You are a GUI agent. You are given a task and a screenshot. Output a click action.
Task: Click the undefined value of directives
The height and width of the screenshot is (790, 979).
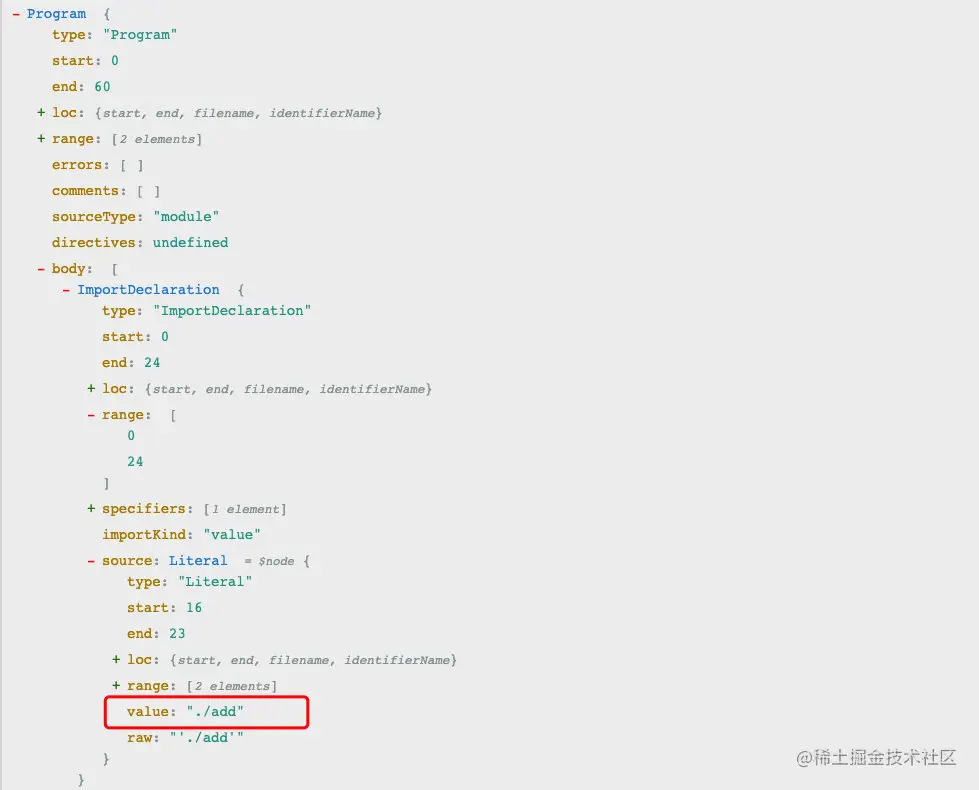(190, 243)
